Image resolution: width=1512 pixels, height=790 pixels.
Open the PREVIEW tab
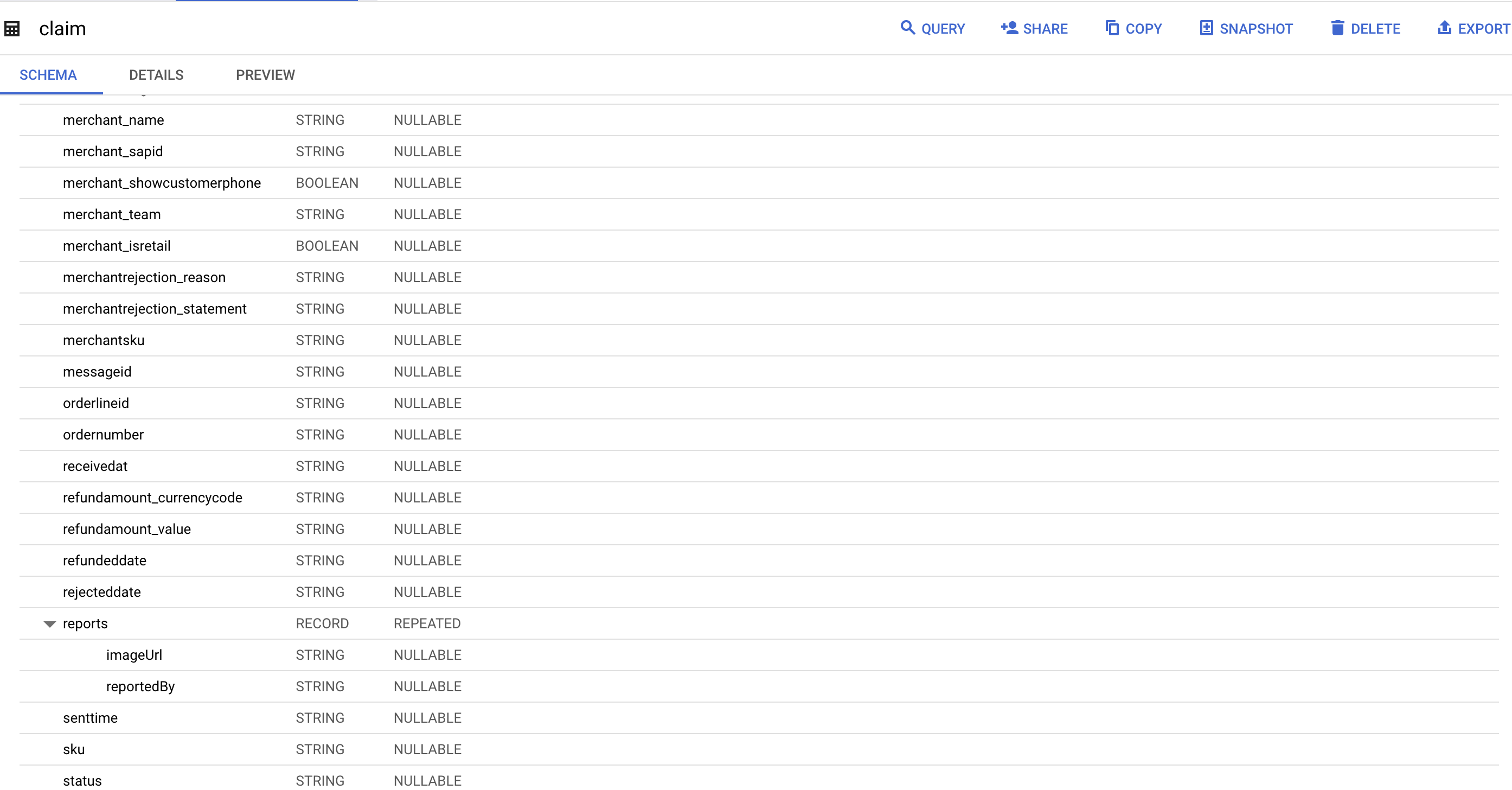(265, 75)
